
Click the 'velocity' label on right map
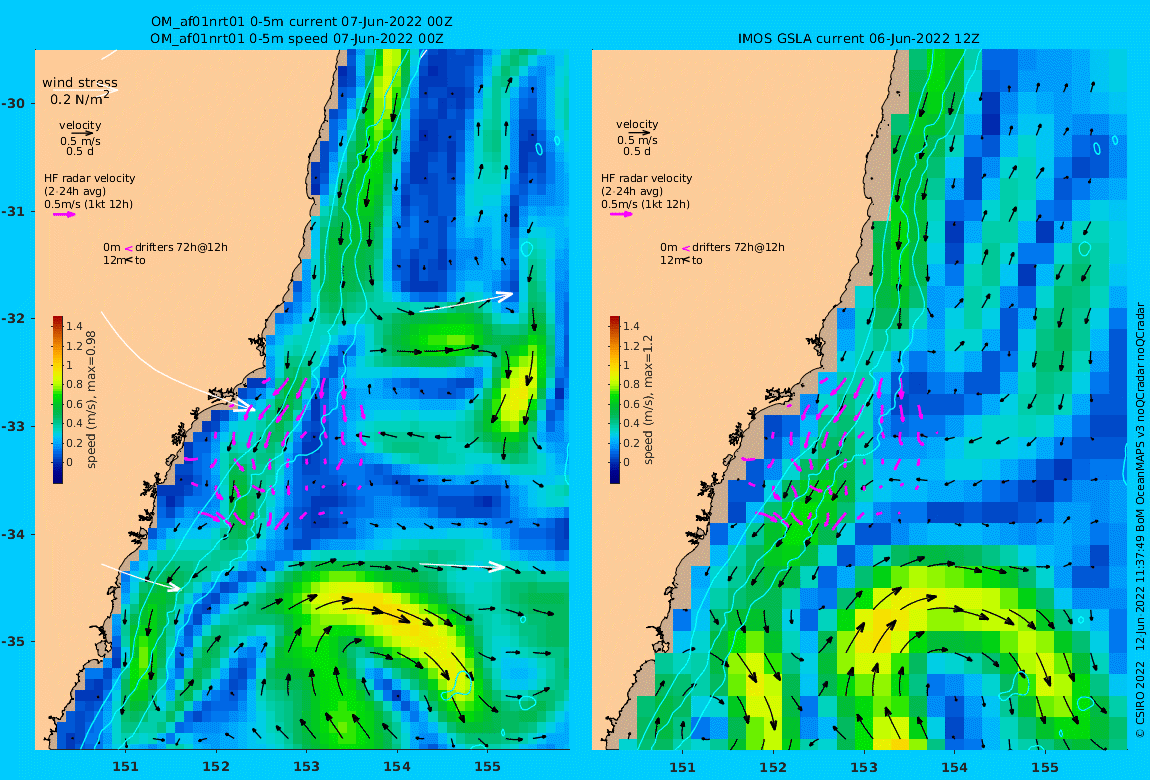coord(637,125)
